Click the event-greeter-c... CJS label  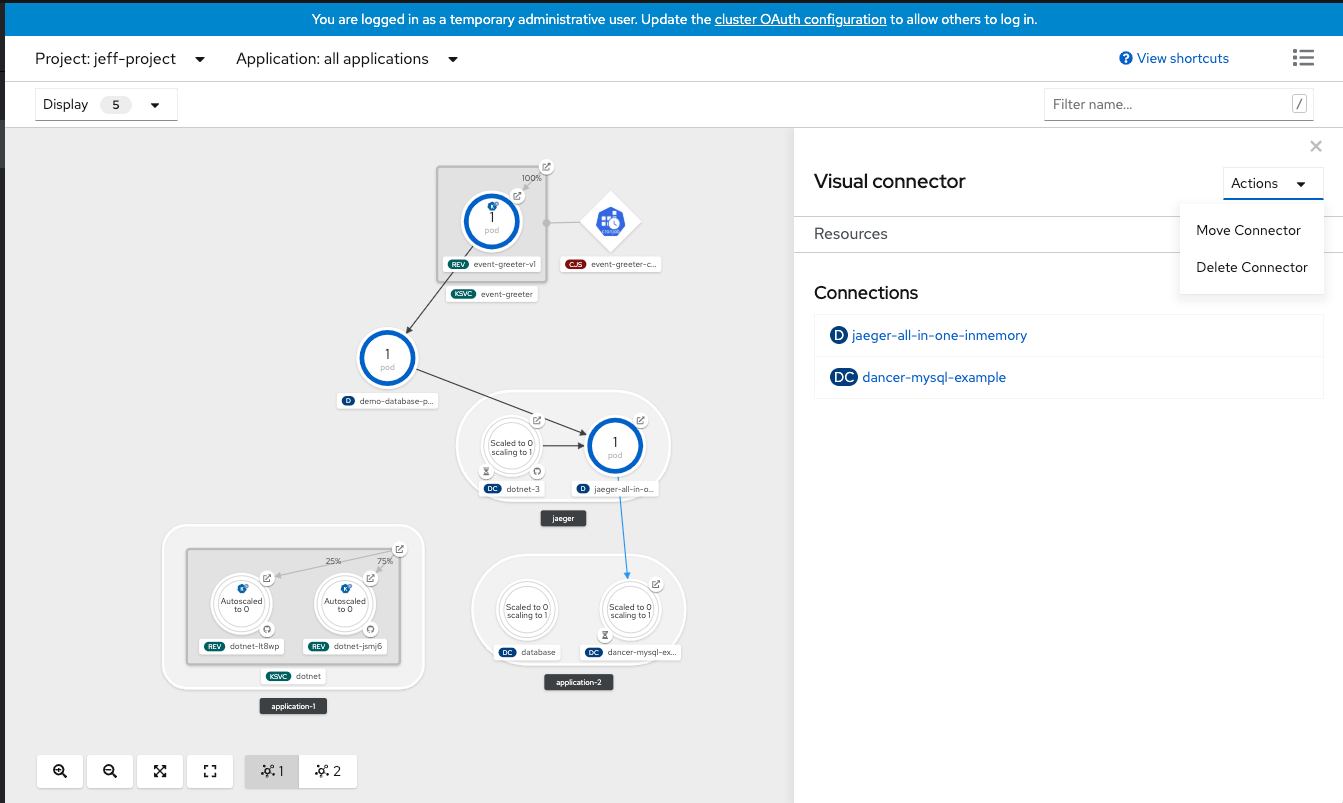(611, 265)
